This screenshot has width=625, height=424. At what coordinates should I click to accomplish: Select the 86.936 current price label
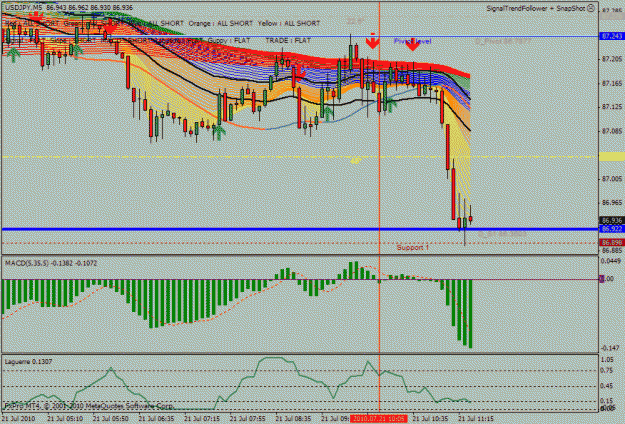tap(611, 220)
